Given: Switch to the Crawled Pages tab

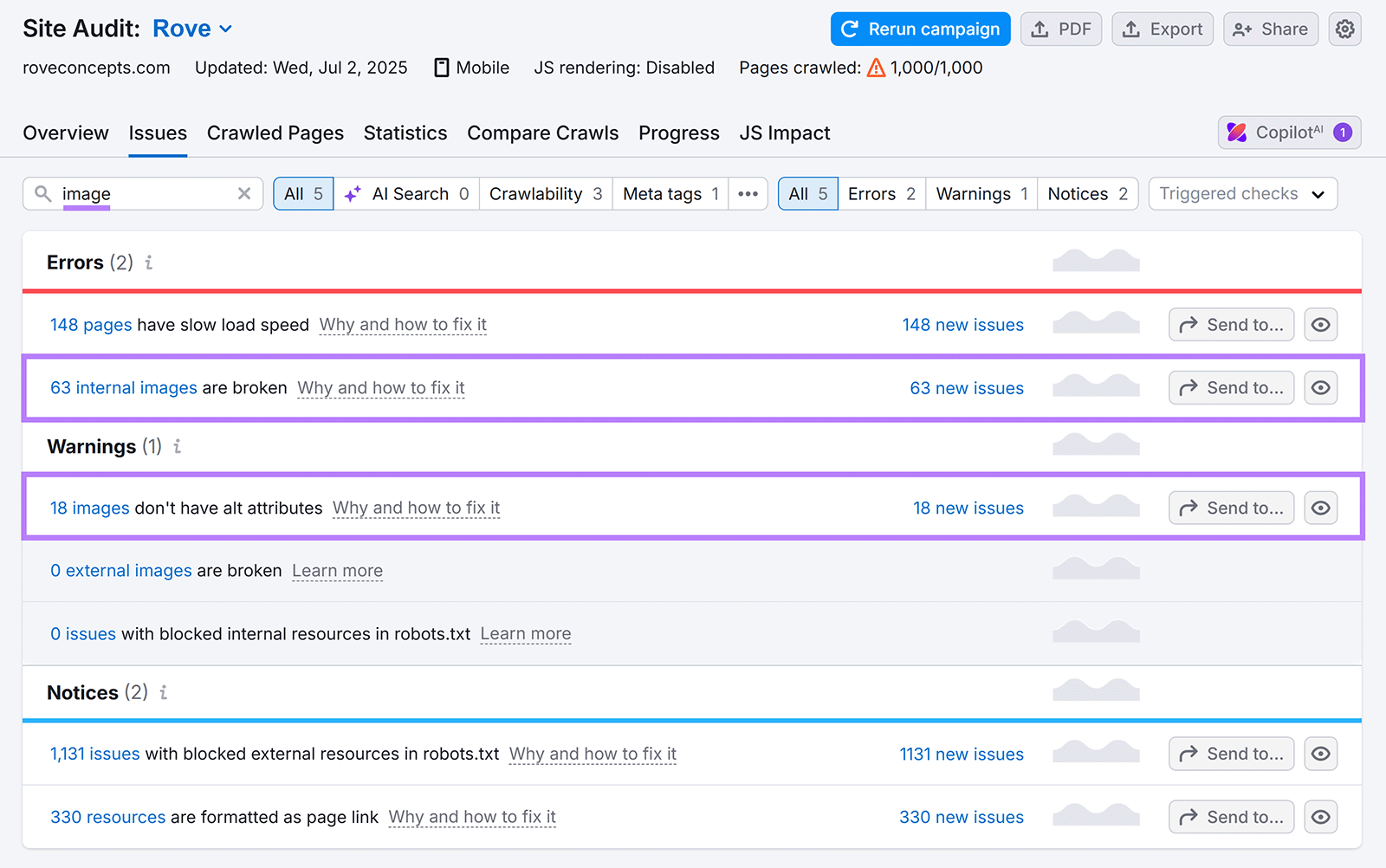Looking at the screenshot, I should (x=275, y=133).
